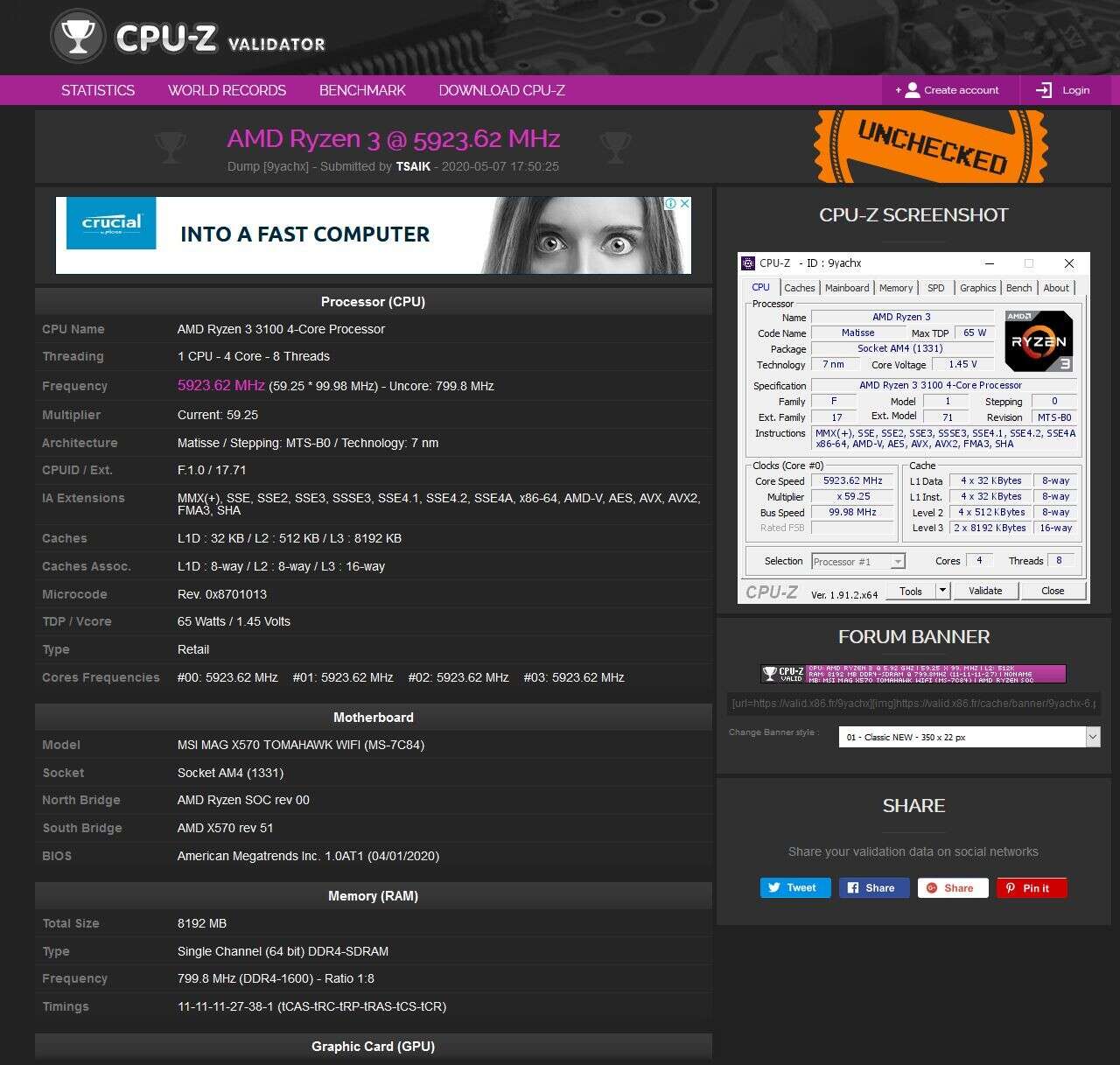Pin the result with the Pinterest icon
Viewport: 1120px width, 1065px height.
[x=1011, y=887]
